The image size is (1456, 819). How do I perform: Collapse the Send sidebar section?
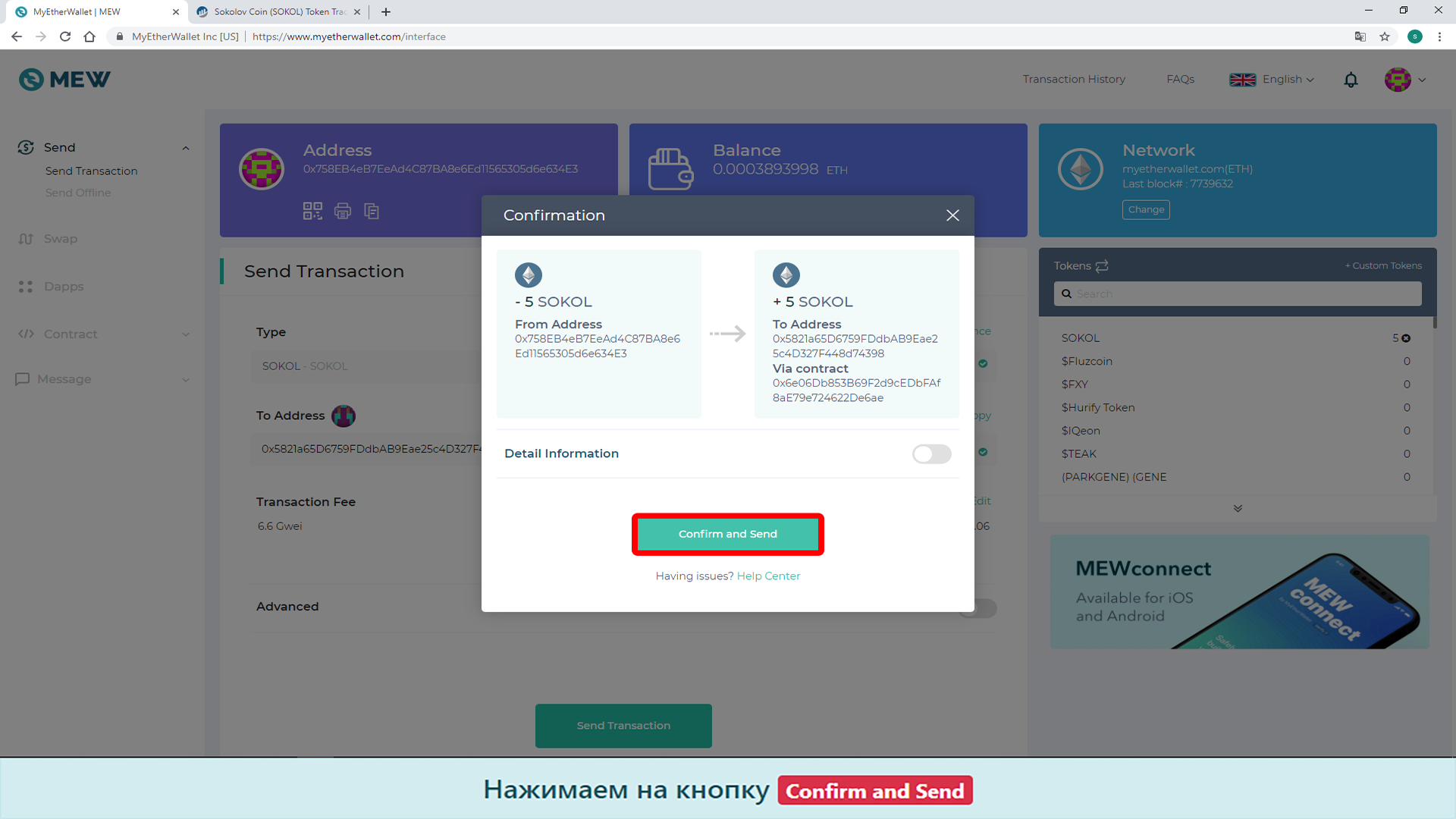tap(186, 148)
